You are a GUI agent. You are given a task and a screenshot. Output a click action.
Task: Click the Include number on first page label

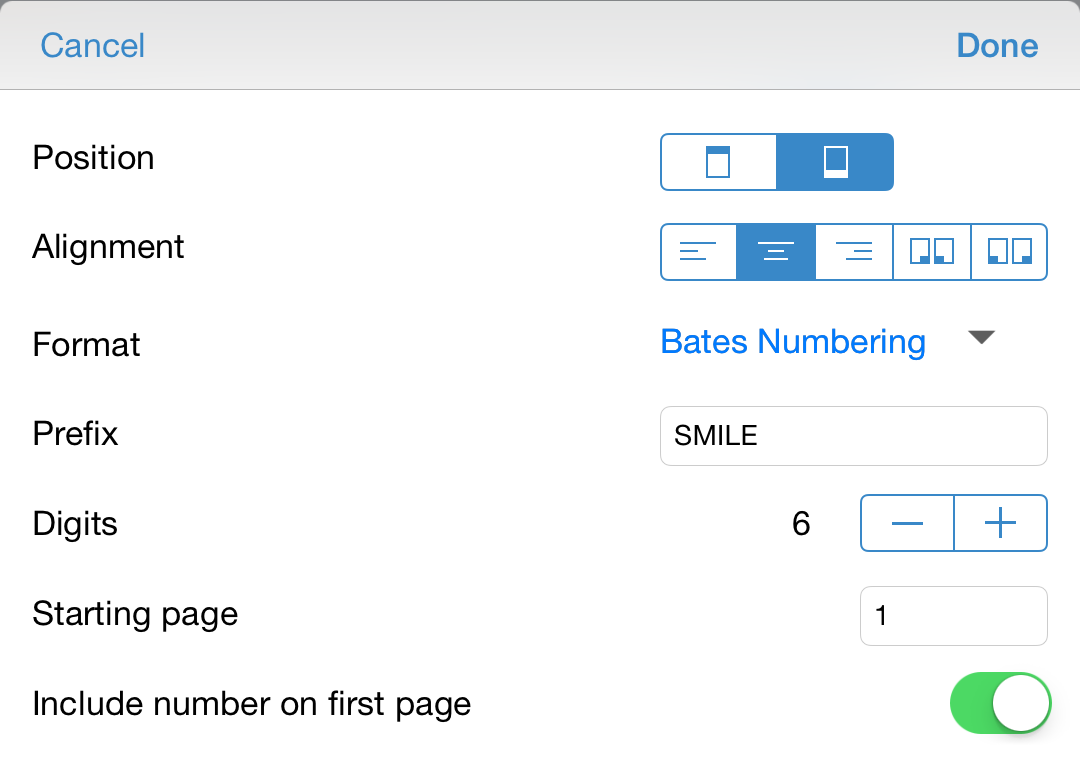(x=251, y=704)
